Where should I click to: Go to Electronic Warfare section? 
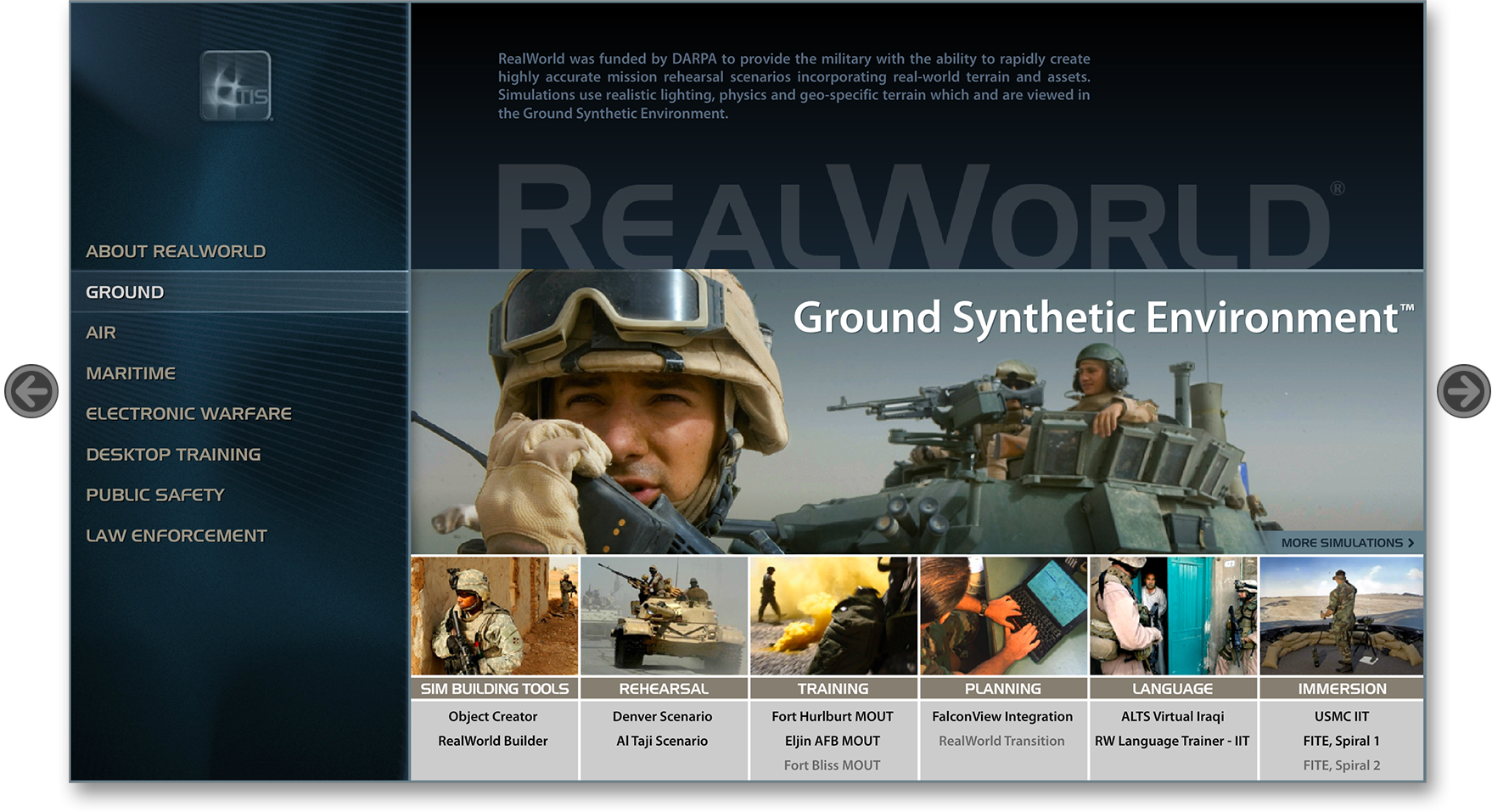188,414
